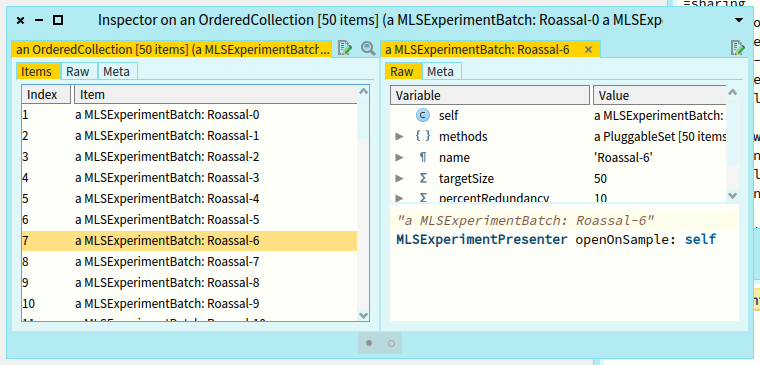This screenshot has height=365, width=760.
Task: Switch to the left pane Meta tab
Action: [117, 72]
